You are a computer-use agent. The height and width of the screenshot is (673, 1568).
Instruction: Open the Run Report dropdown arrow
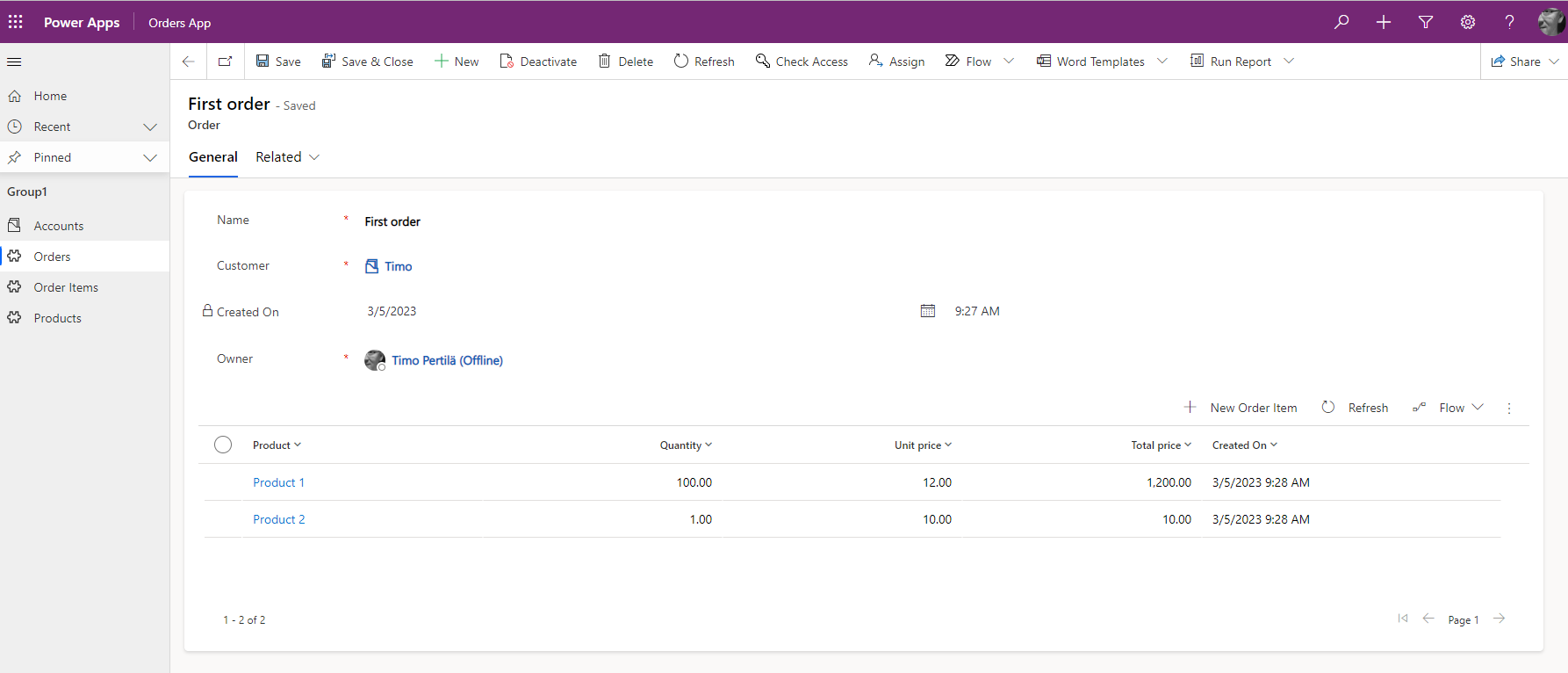pyautogui.click(x=1289, y=62)
